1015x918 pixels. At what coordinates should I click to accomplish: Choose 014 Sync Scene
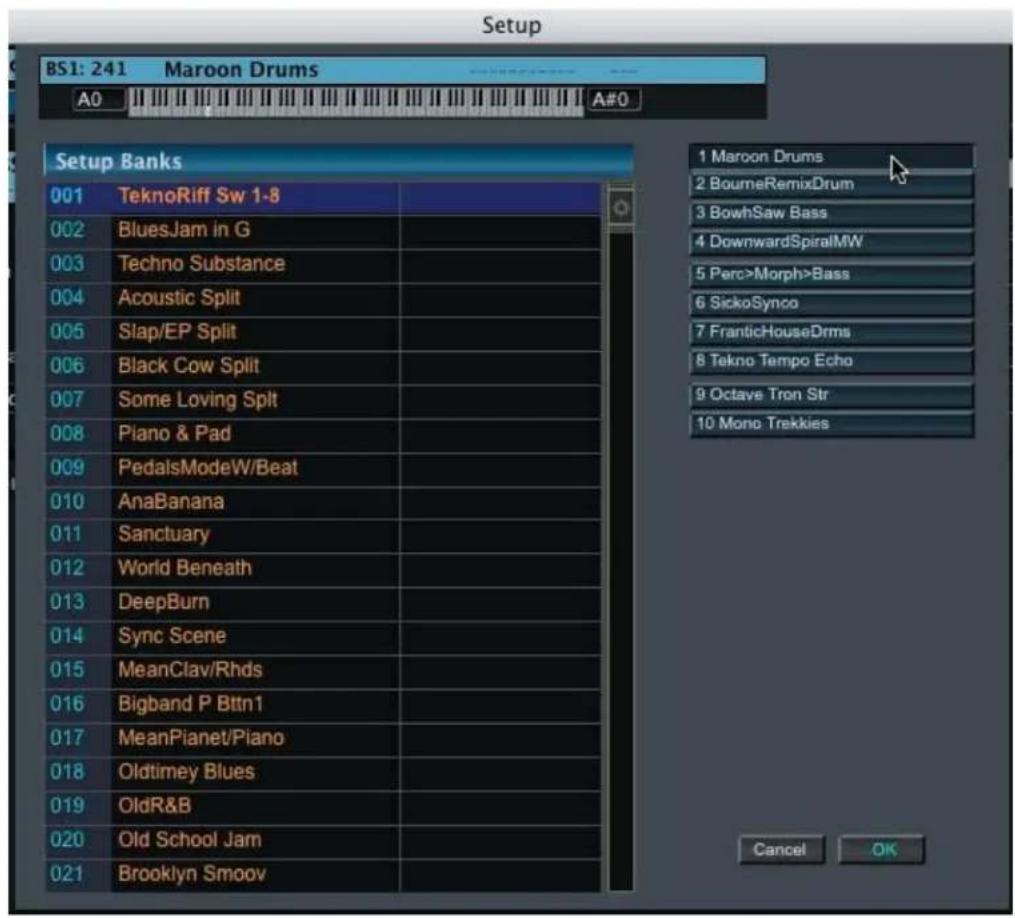click(x=322, y=637)
